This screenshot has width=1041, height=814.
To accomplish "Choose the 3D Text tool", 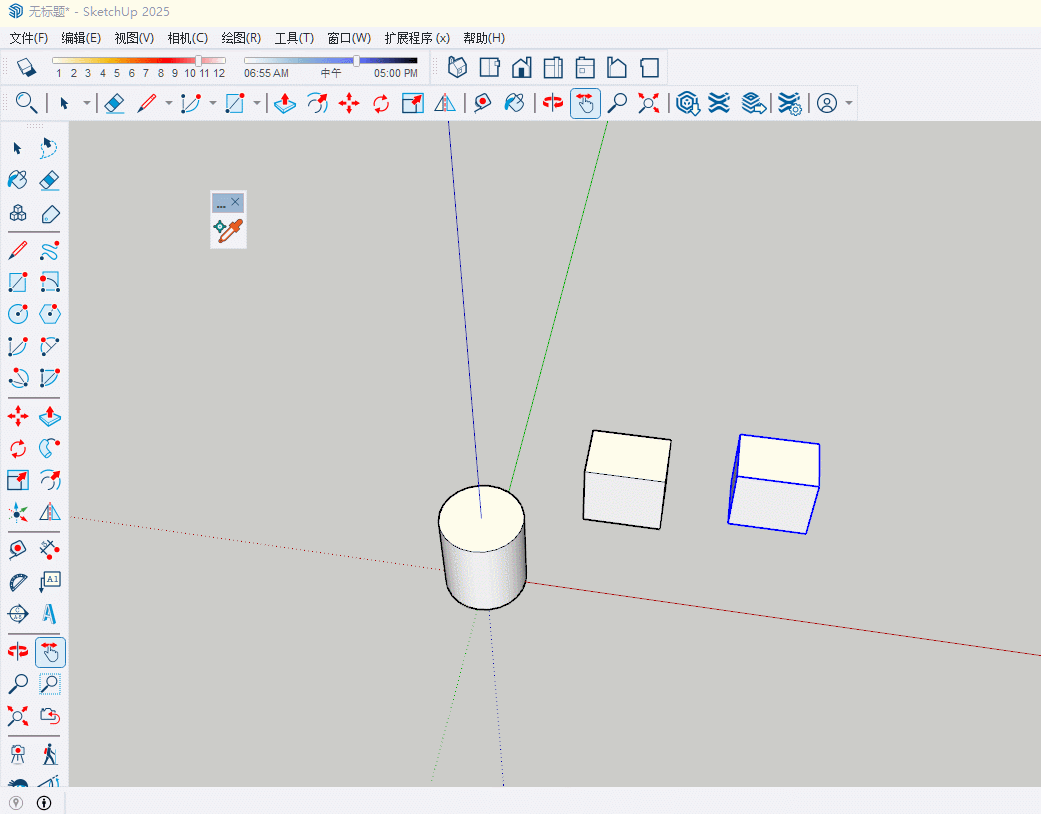I will pos(49,613).
